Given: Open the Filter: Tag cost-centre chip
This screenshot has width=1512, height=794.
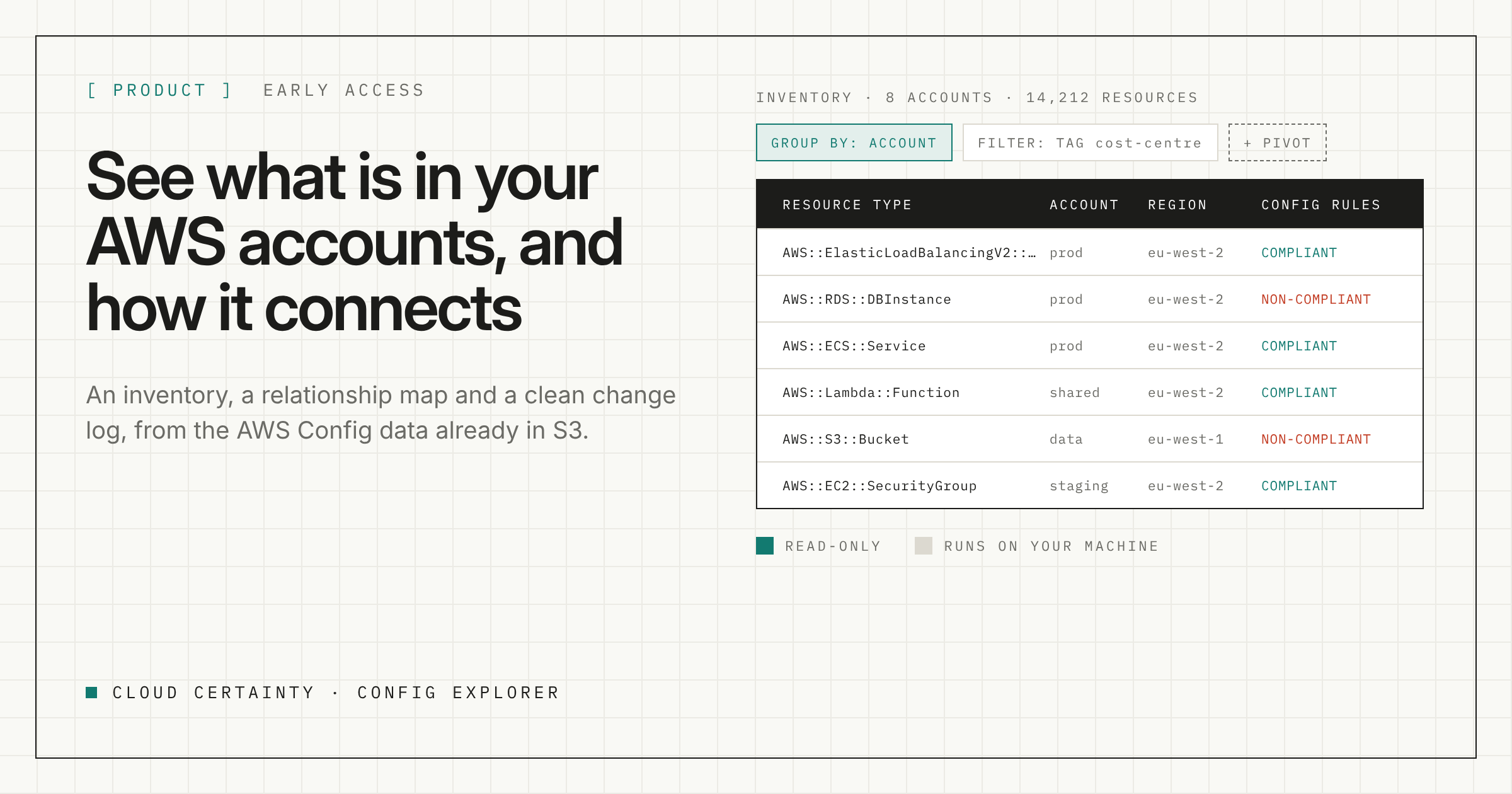Looking at the screenshot, I should tap(1090, 142).
